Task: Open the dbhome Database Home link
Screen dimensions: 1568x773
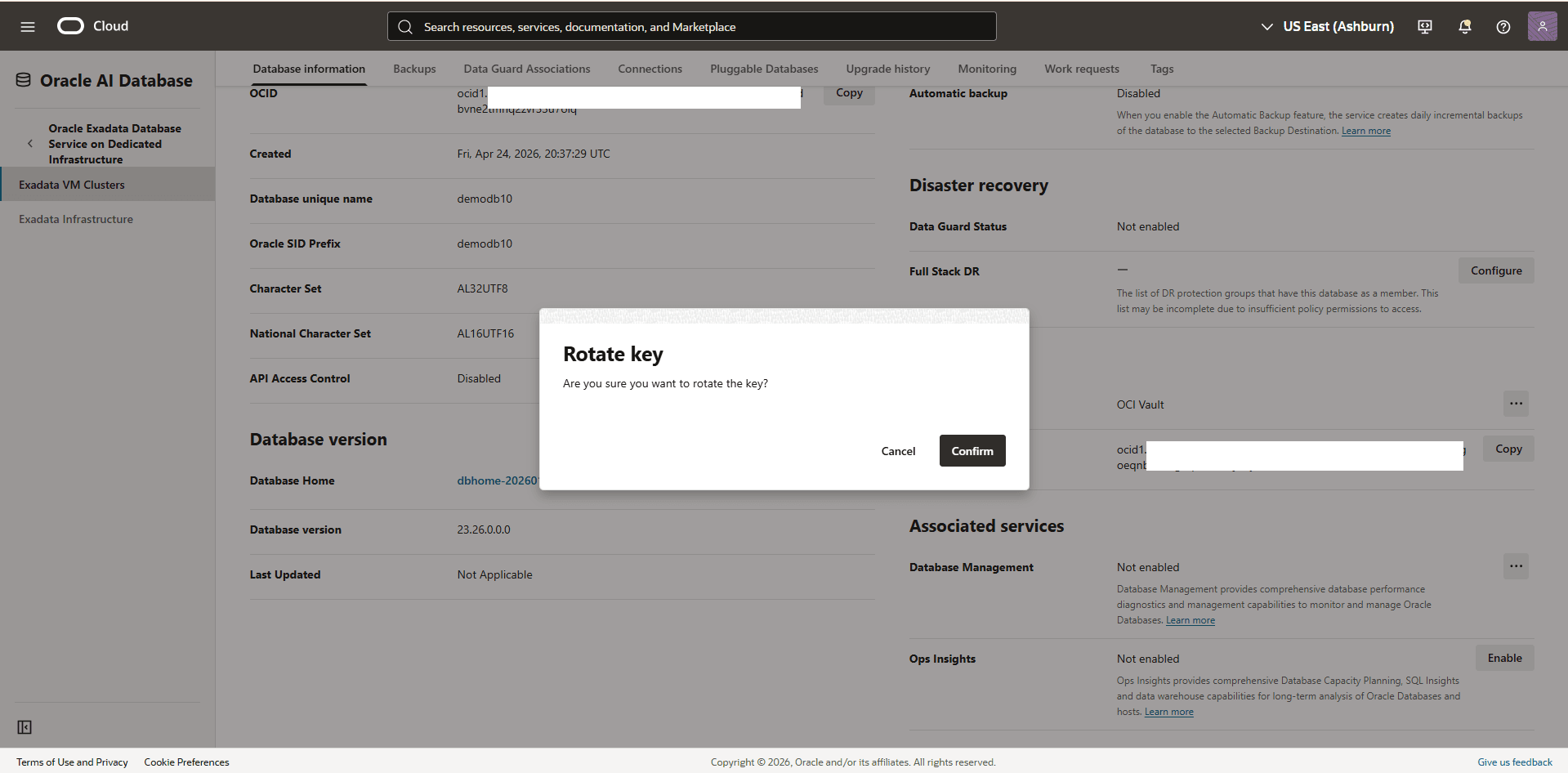Action: (498, 480)
